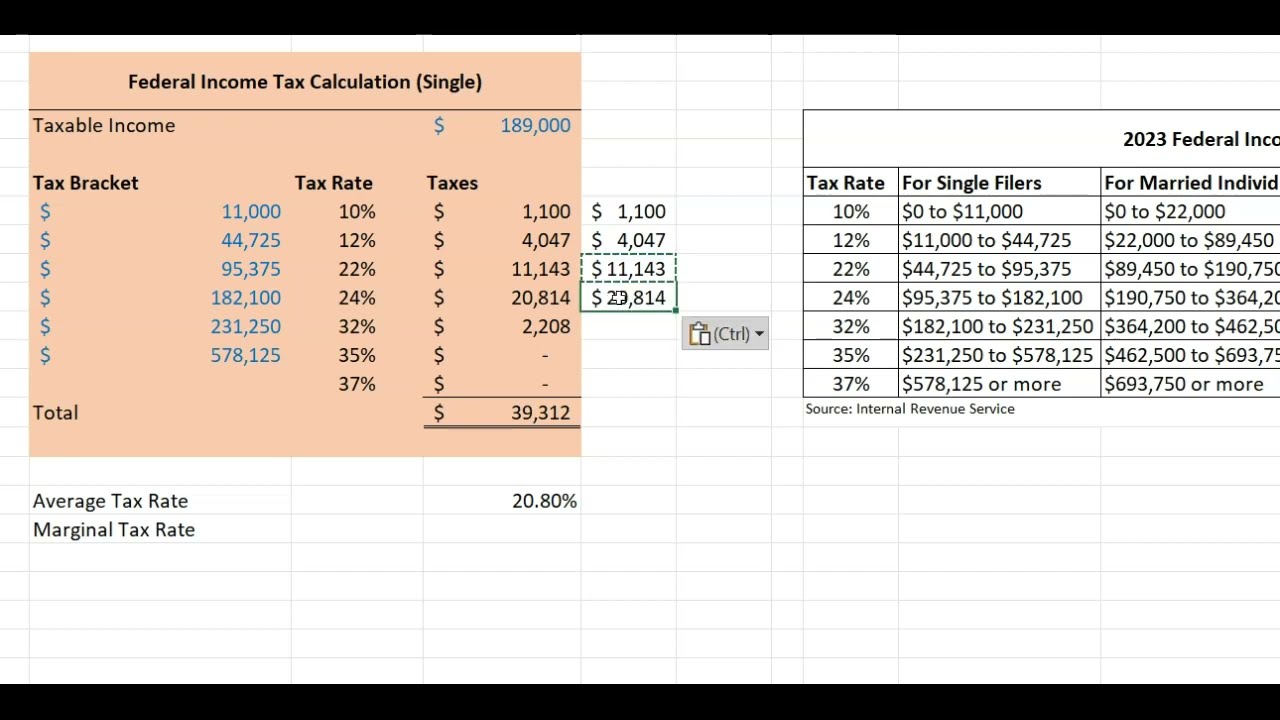Select the For Single Filers header cell
Viewport: 1280px width, 720px height.
click(x=999, y=183)
